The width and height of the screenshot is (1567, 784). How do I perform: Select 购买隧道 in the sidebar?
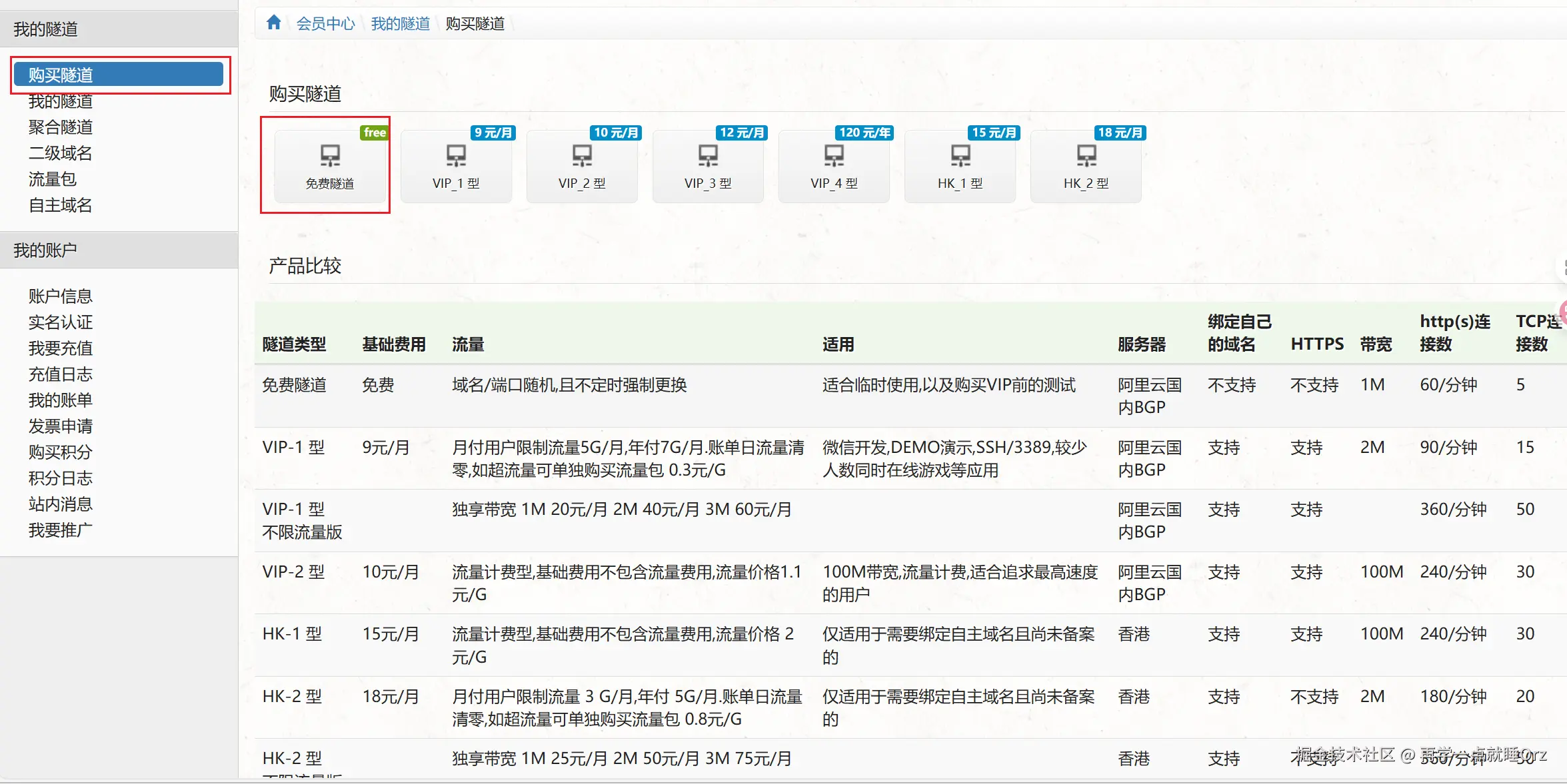click(x=119, y=75)
